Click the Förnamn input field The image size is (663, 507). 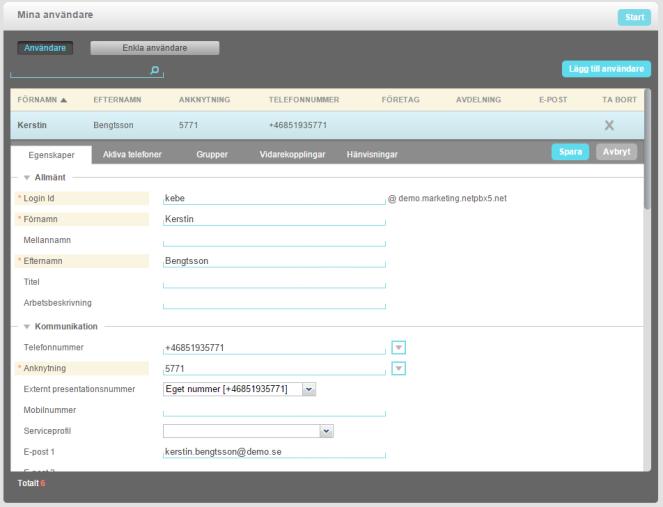coord(274,219)
